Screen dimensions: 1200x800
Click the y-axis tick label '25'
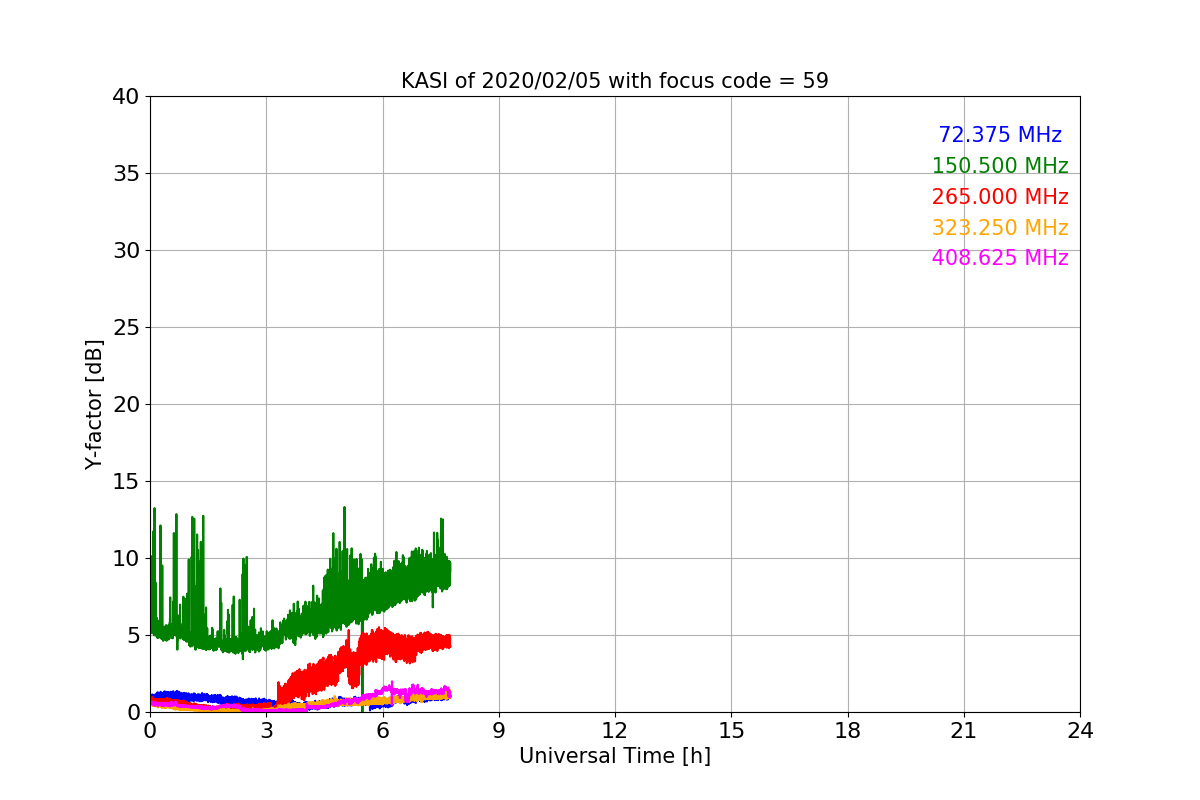[x=126, y=328]
